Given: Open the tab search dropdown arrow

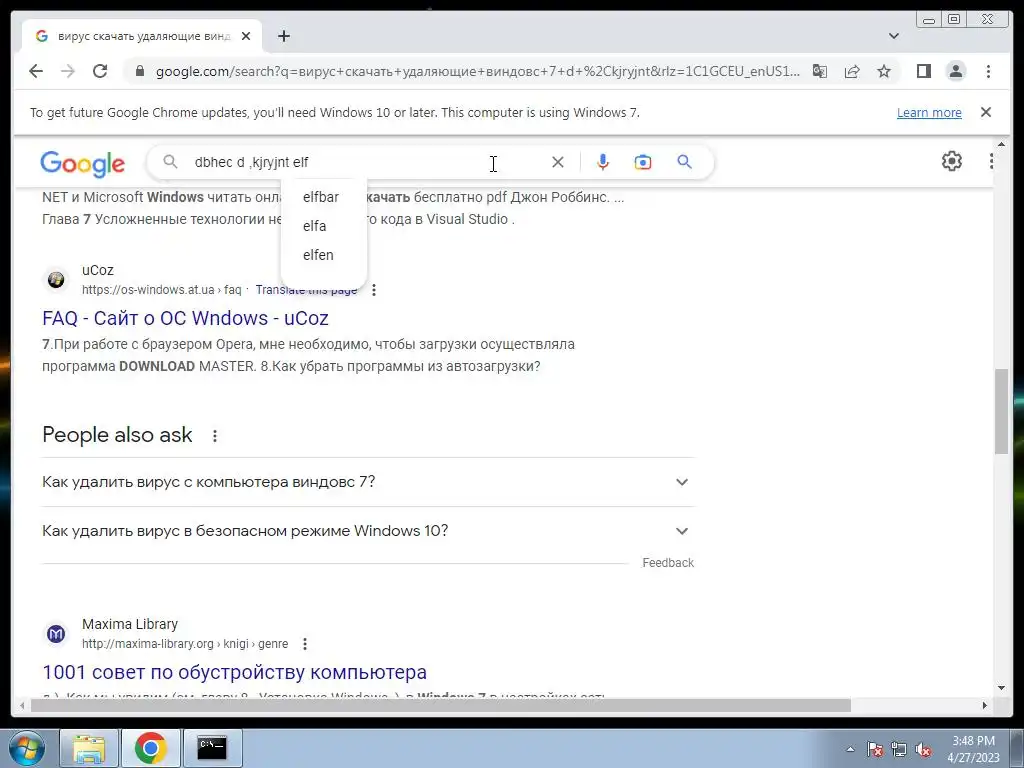Looking at the screenshot, I should click(x=894, y=36).
